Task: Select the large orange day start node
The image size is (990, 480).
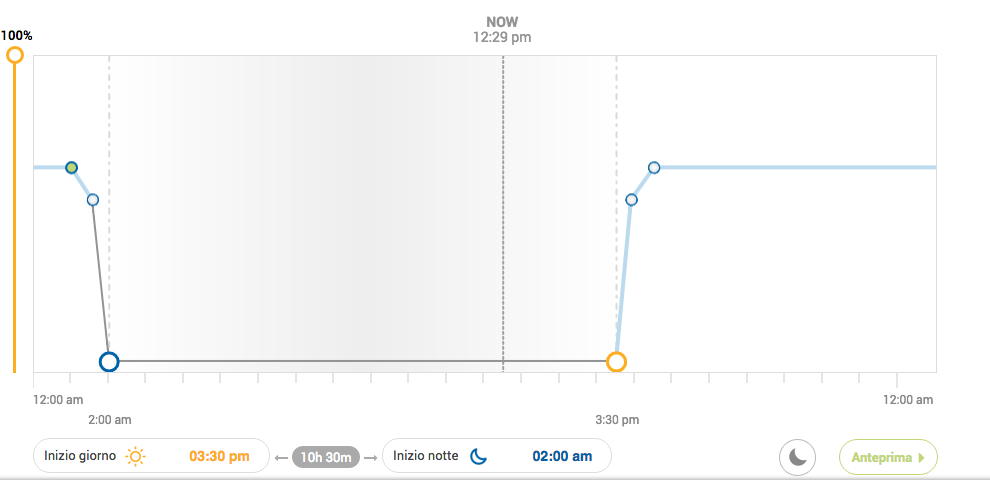Action: click(616, 362)
